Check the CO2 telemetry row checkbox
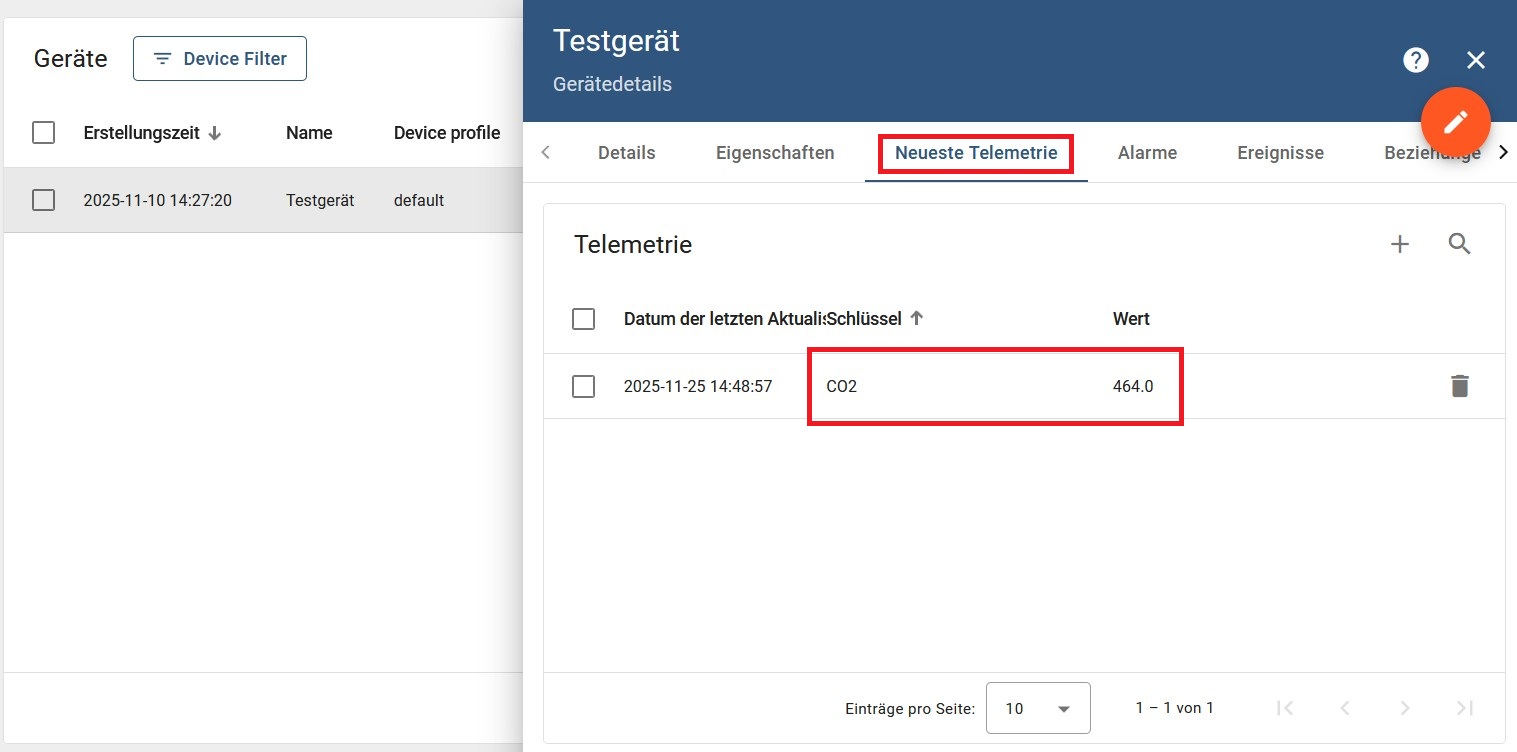The width and height of the screenshot is (1517, 752). pyautogui.click(x=583, y=386)
